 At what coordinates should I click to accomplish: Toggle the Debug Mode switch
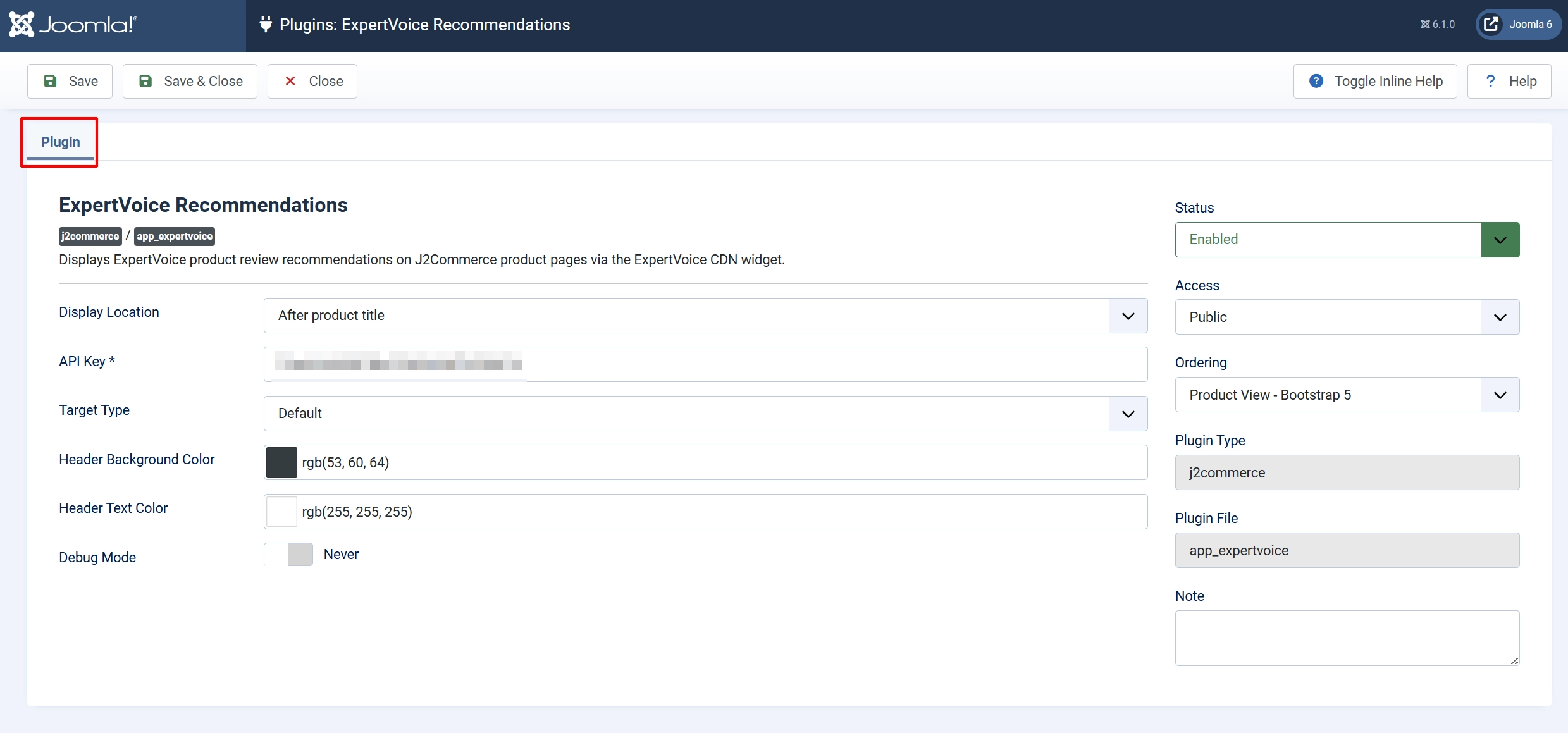tap(288, 555)
